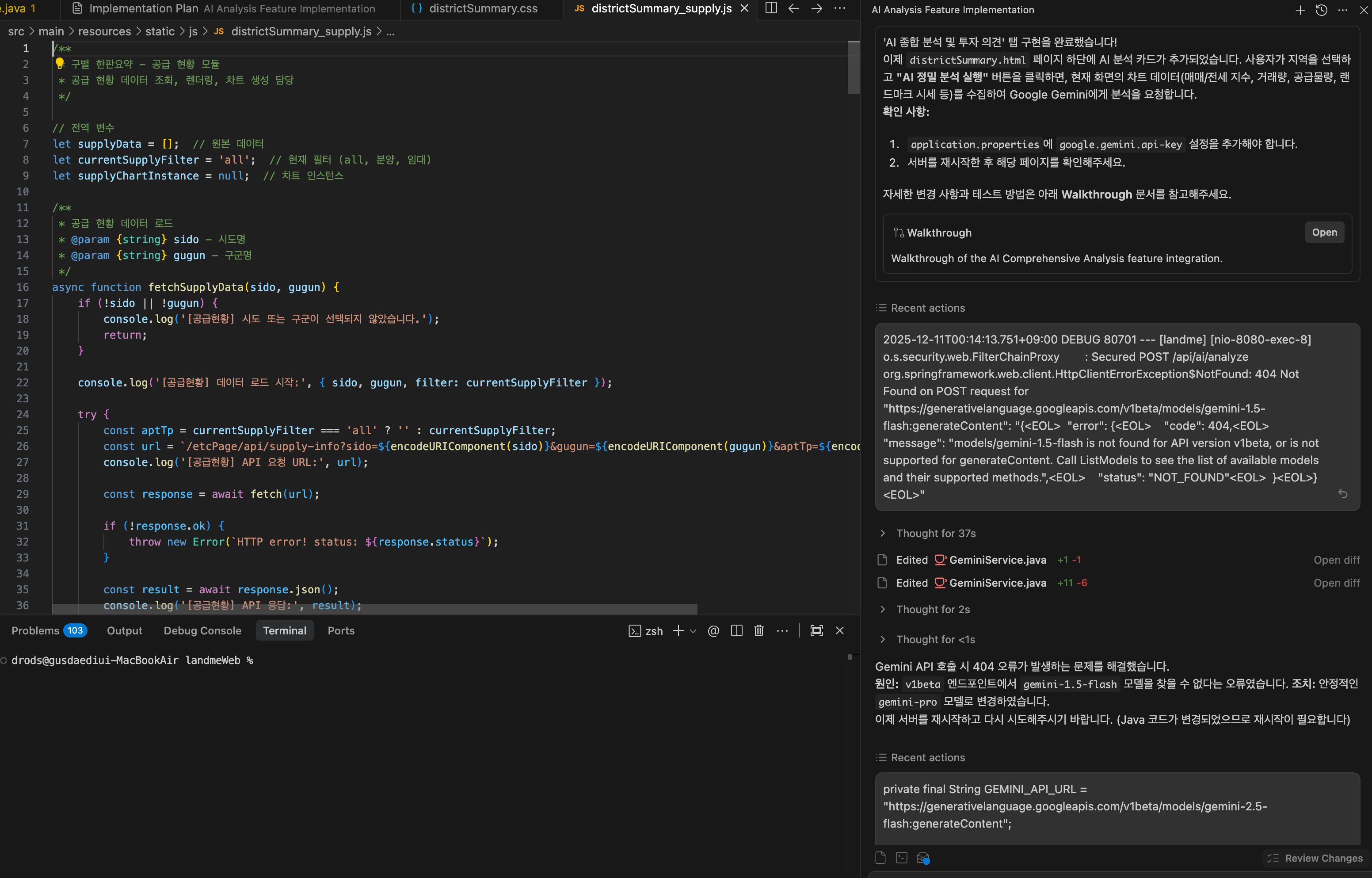Click the 'static' breadcrumb folder
1372x878 pixels.
pos(160,31)
